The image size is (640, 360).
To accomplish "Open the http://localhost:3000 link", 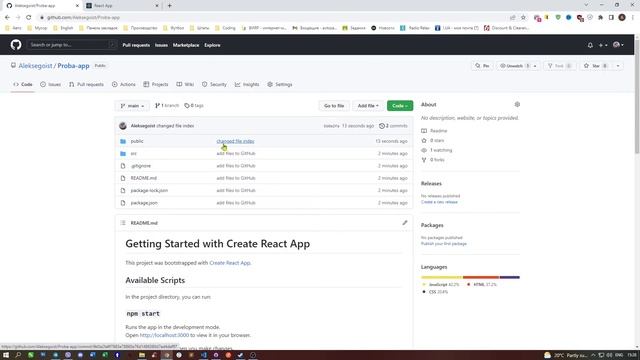I will coord(164,335).
